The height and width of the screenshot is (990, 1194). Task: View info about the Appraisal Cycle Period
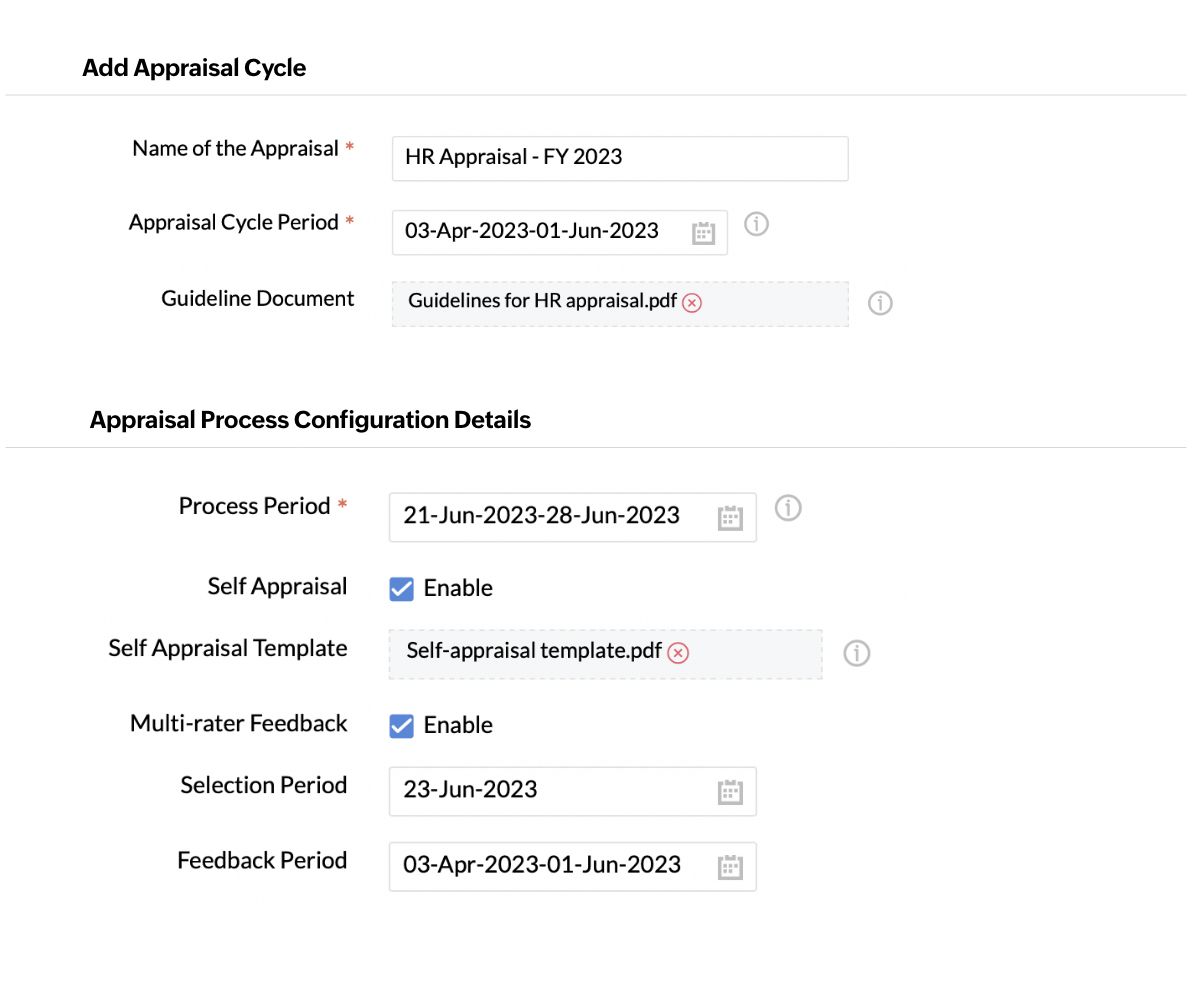pos(757,225)
